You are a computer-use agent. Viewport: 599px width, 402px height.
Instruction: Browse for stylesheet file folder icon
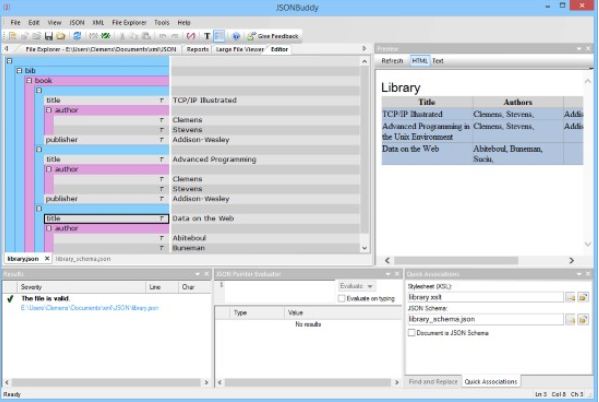(x=583, y=297)
